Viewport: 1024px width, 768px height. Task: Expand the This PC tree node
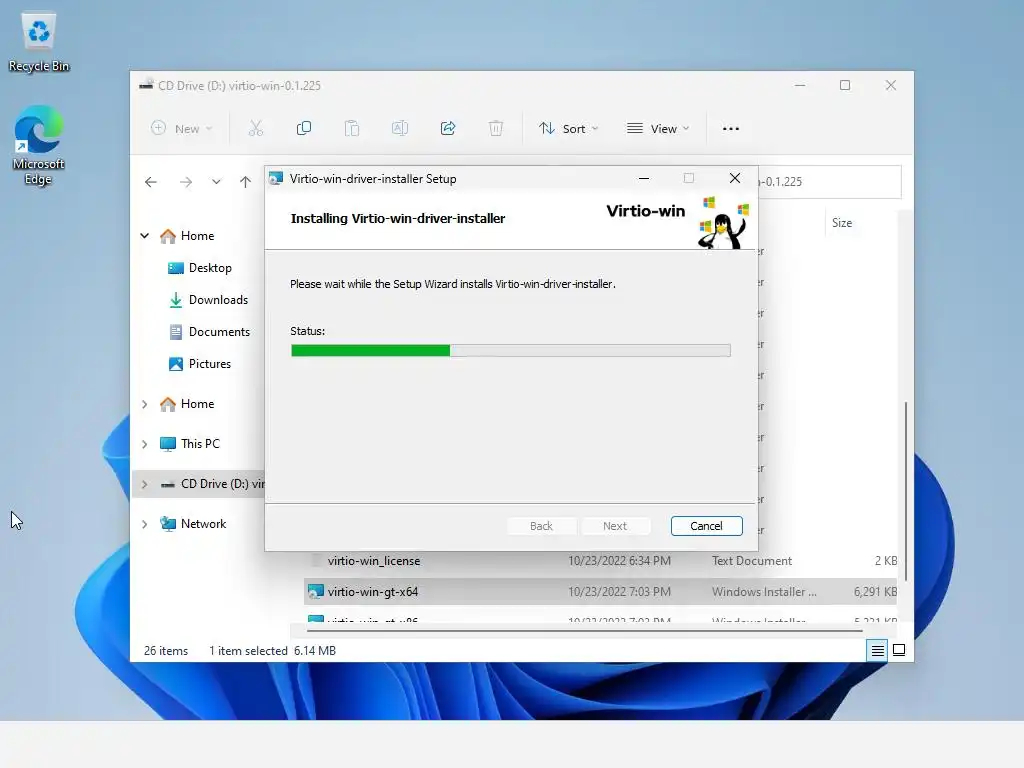coord(145,444)
